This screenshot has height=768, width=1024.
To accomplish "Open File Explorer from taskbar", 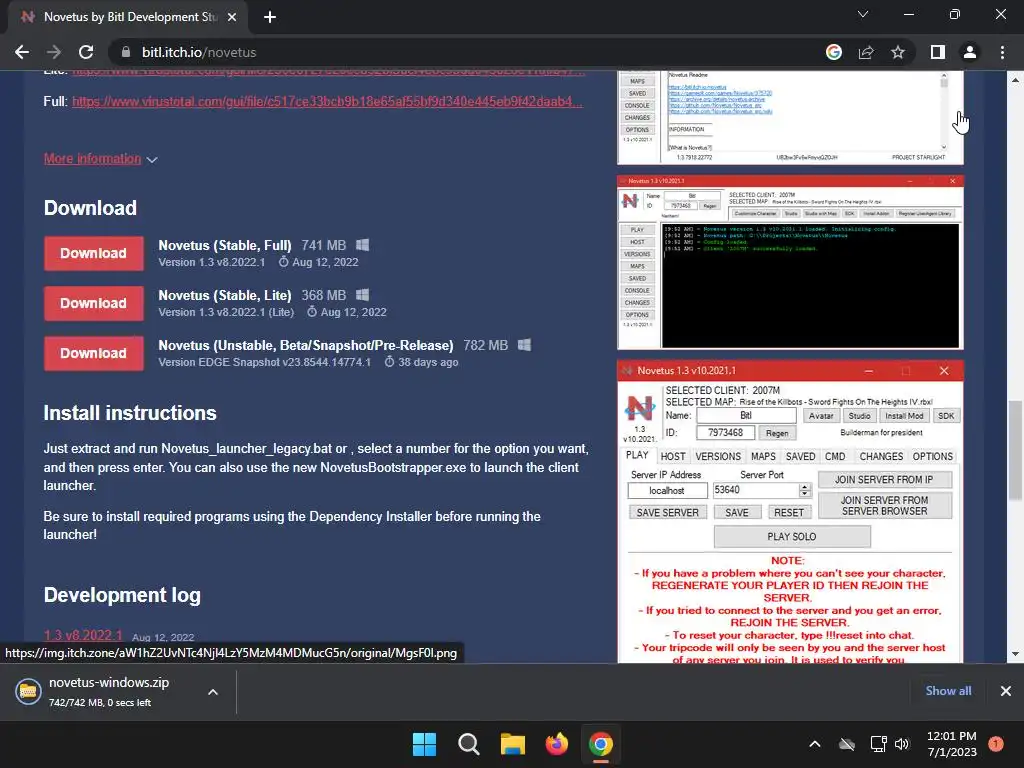I will [513, 744].
